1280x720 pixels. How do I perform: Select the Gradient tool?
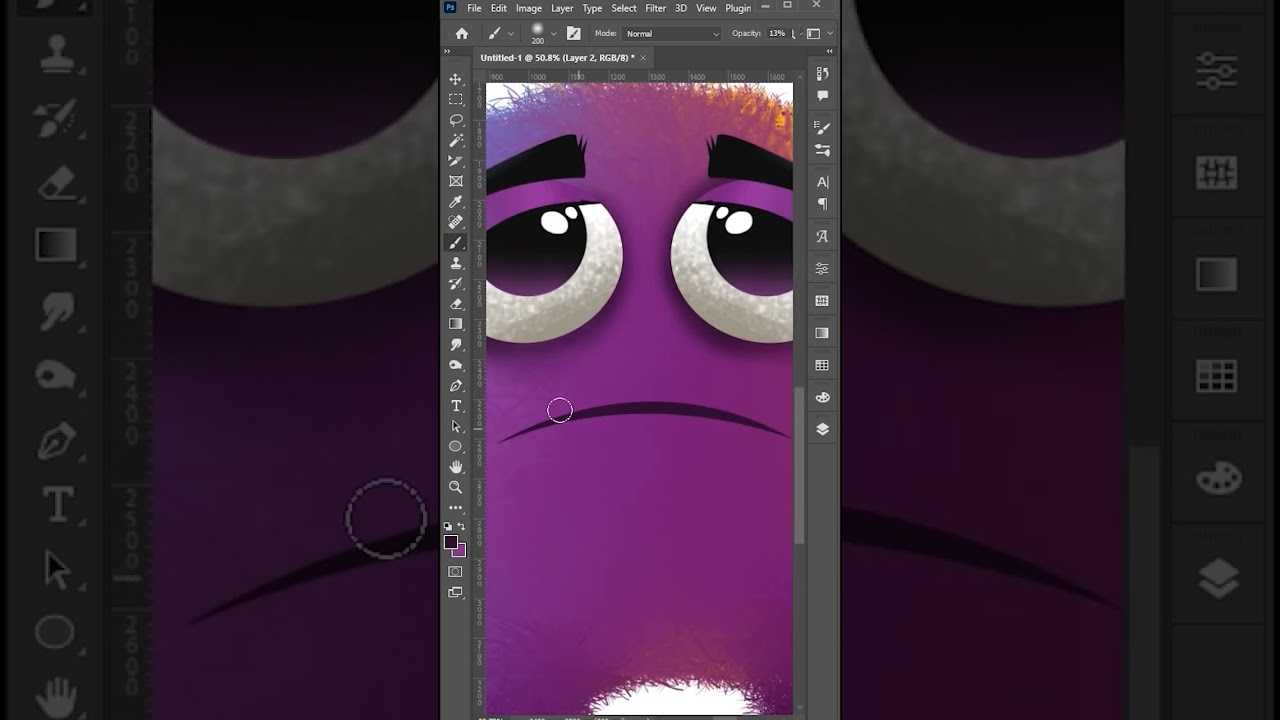coord(456,324)
